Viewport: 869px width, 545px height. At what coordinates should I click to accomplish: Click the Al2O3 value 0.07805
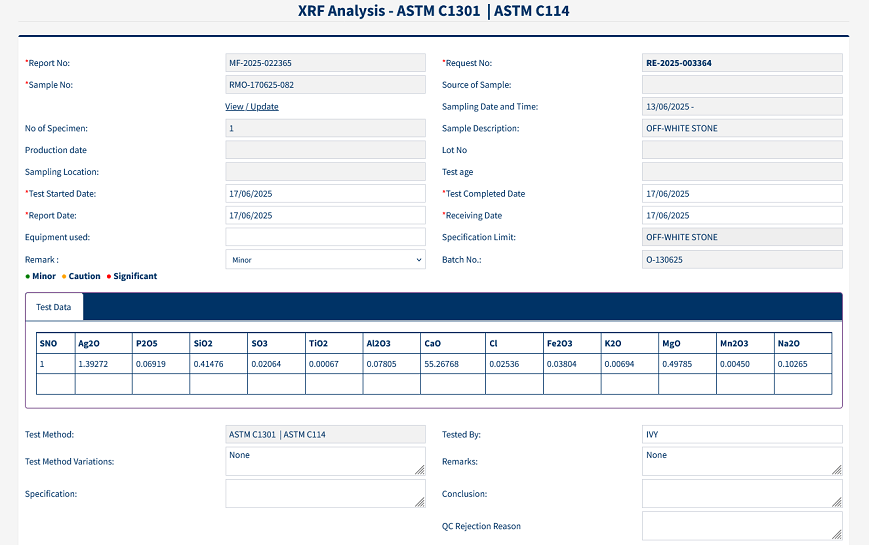[381, 364]
